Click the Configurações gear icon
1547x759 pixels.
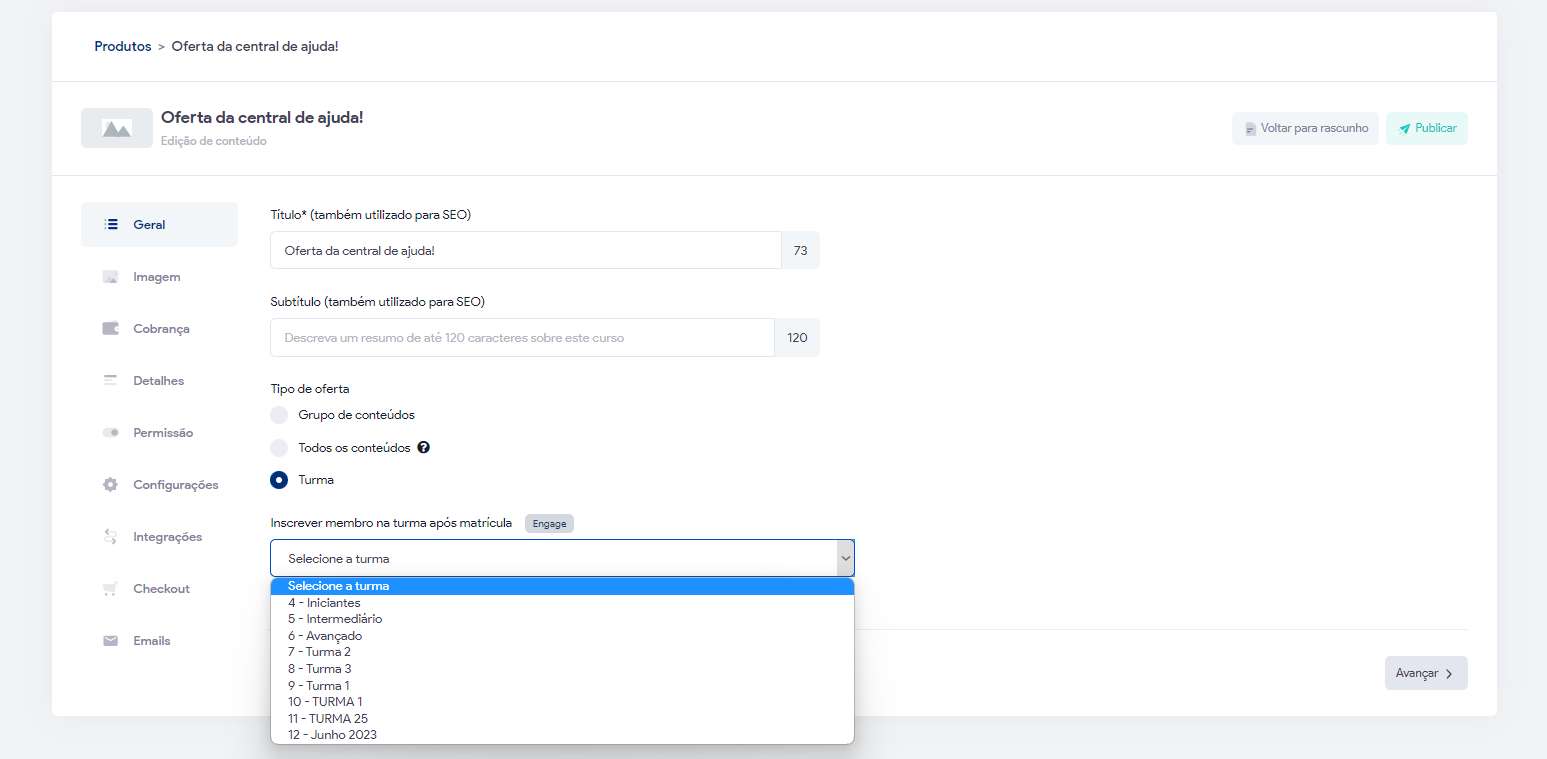tap(111, 485)
